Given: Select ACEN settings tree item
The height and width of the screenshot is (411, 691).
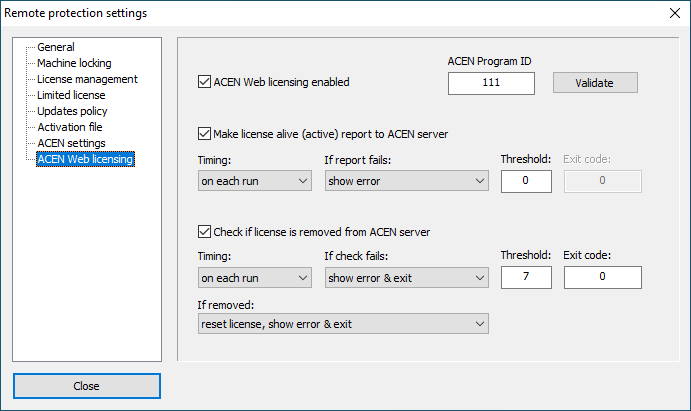Looking at the screenshot, I should [71, 143].
